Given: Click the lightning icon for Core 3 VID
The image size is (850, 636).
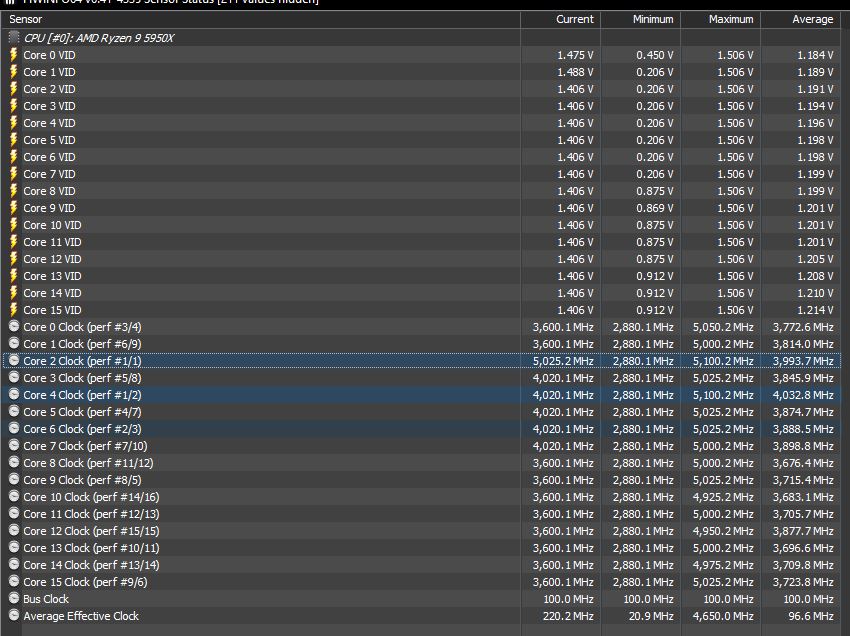Looking at the screenshot, I should (14, 106).
